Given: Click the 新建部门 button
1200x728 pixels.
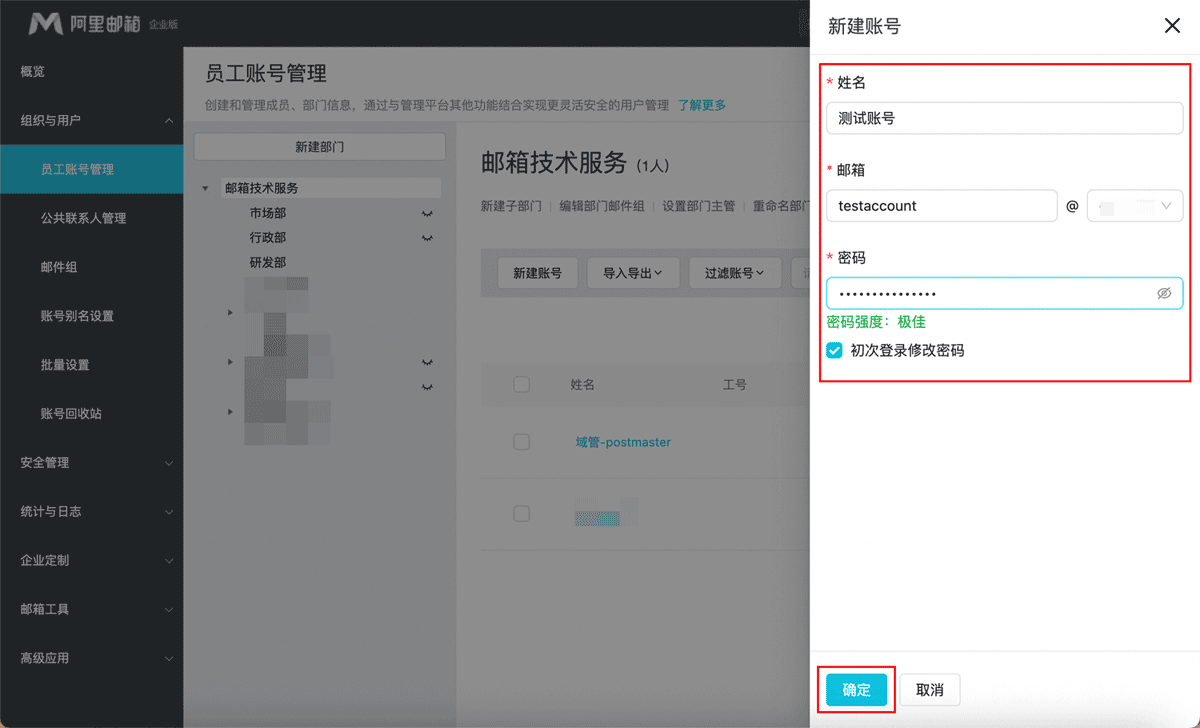Looking at the screenshot, I should click(320, 147).
